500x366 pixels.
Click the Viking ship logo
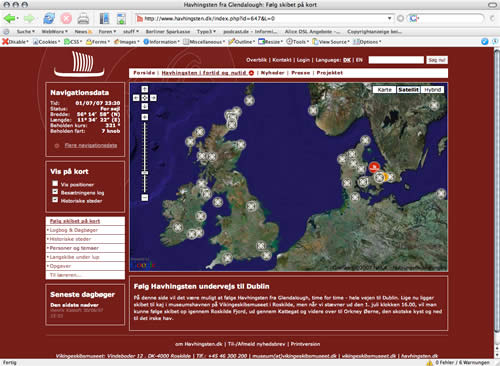pos(79,64)
